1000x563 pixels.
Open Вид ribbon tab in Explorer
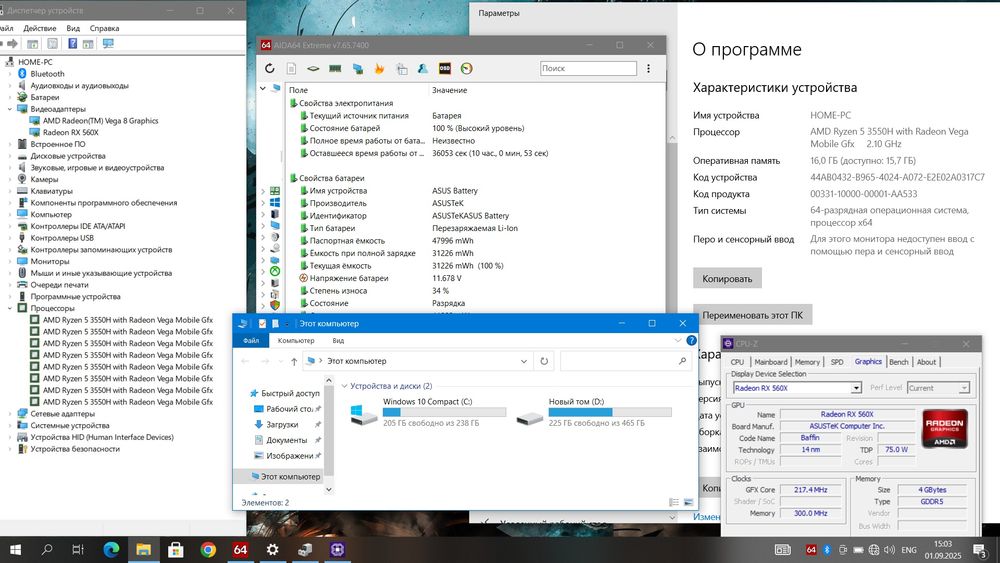338,340
